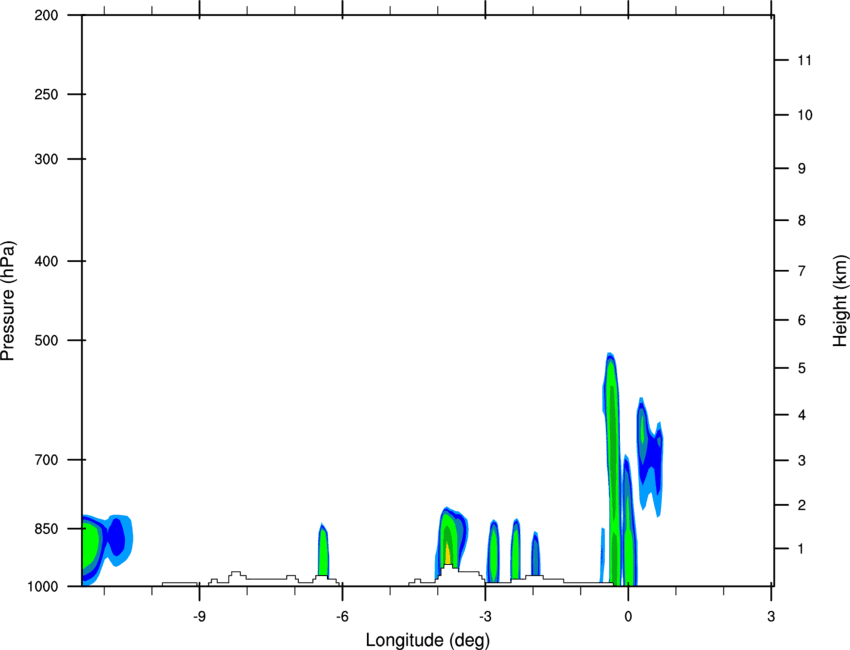Click the 250 pressure tick label
Image resolution: width=850 pixels, height=650 pixels.
pos(46,94)
